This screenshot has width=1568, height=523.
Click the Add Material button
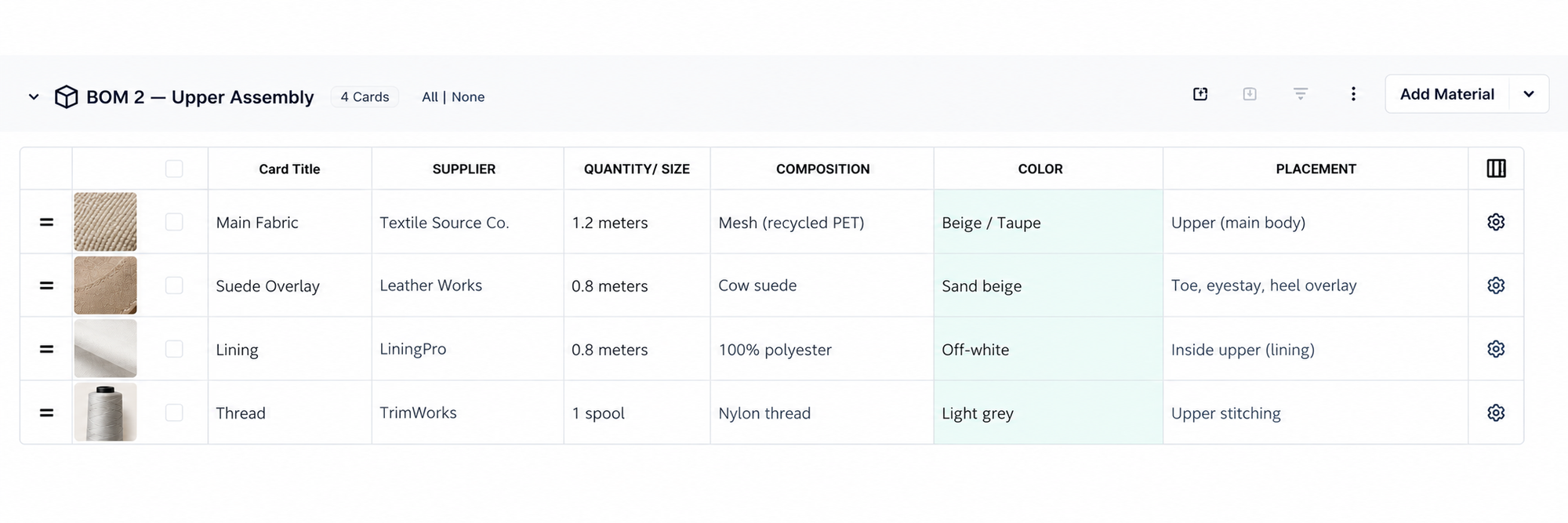1447,94
